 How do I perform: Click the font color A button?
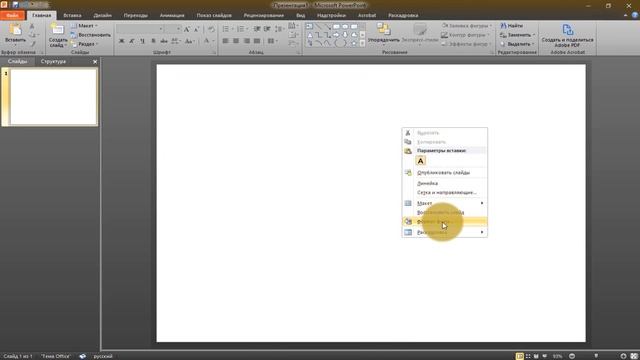click(x=207, y=41)
